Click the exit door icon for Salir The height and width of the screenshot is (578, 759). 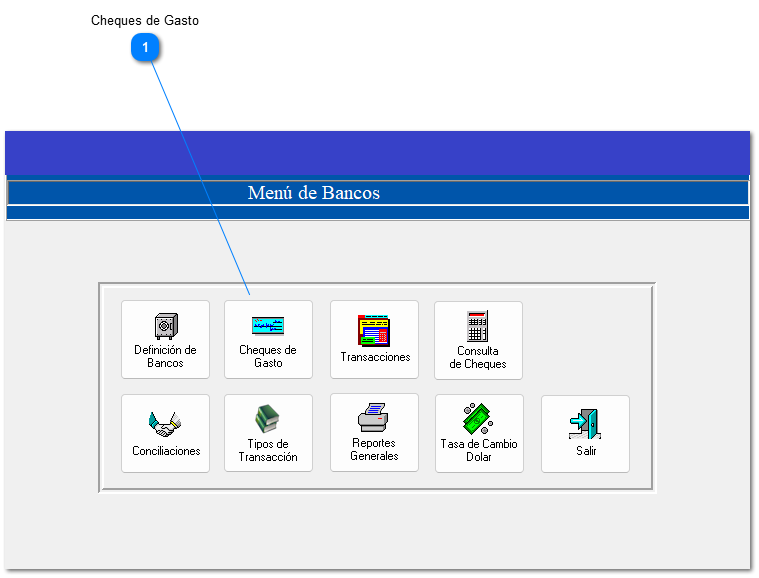[585, 424]
